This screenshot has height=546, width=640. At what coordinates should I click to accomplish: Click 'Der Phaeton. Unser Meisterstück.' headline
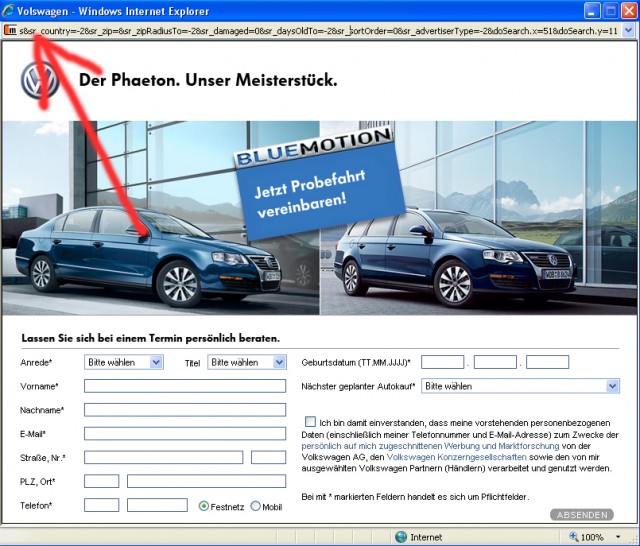(208, 80)
